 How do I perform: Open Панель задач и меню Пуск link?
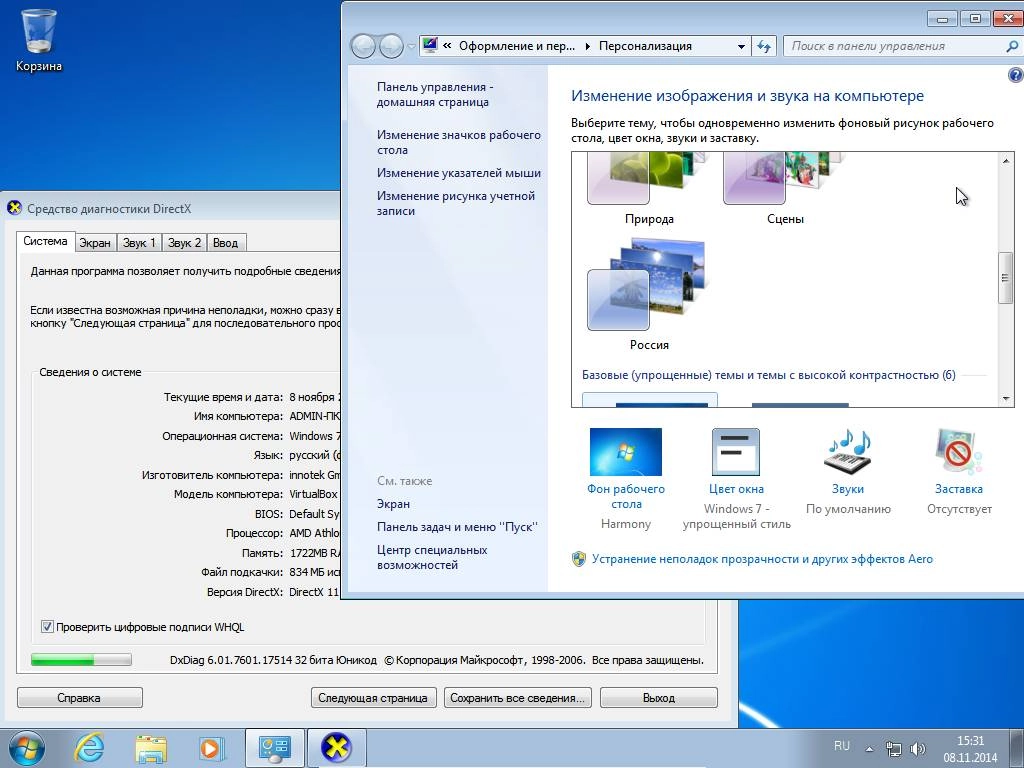point(457,527)
